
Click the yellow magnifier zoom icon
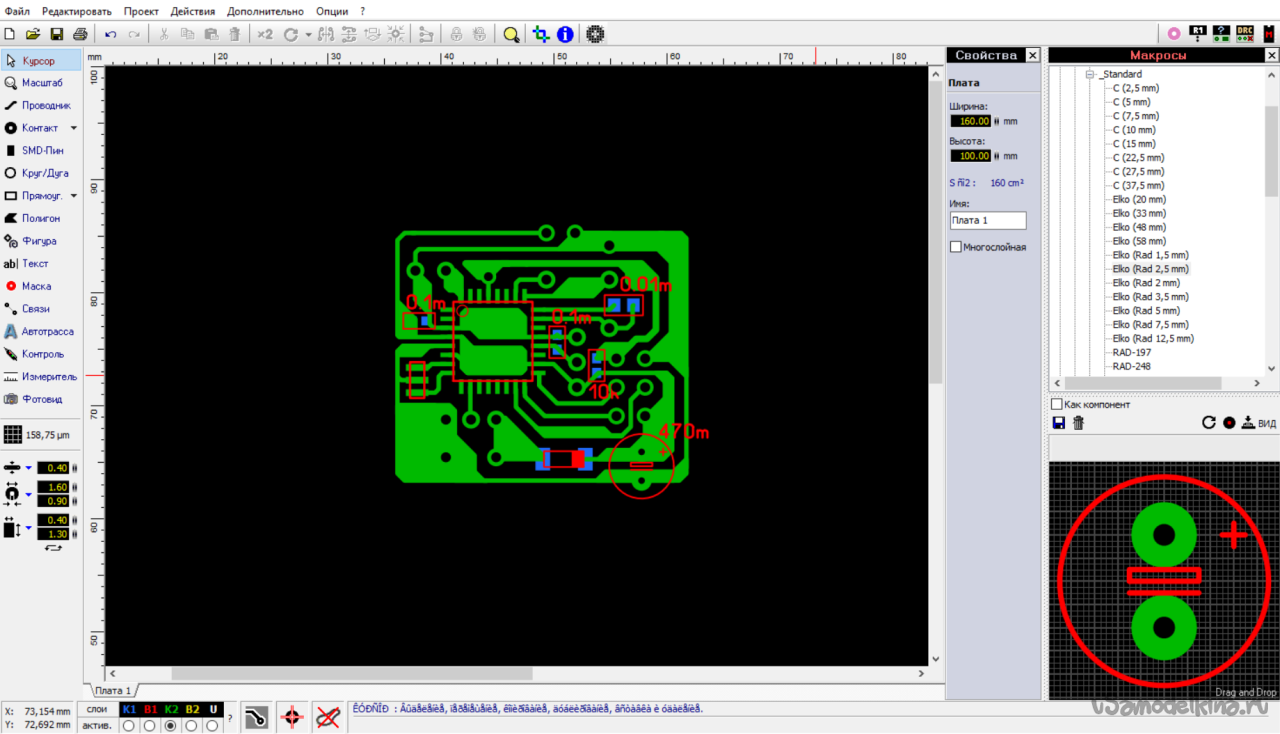pyautogui.click(x=511, y=34)
